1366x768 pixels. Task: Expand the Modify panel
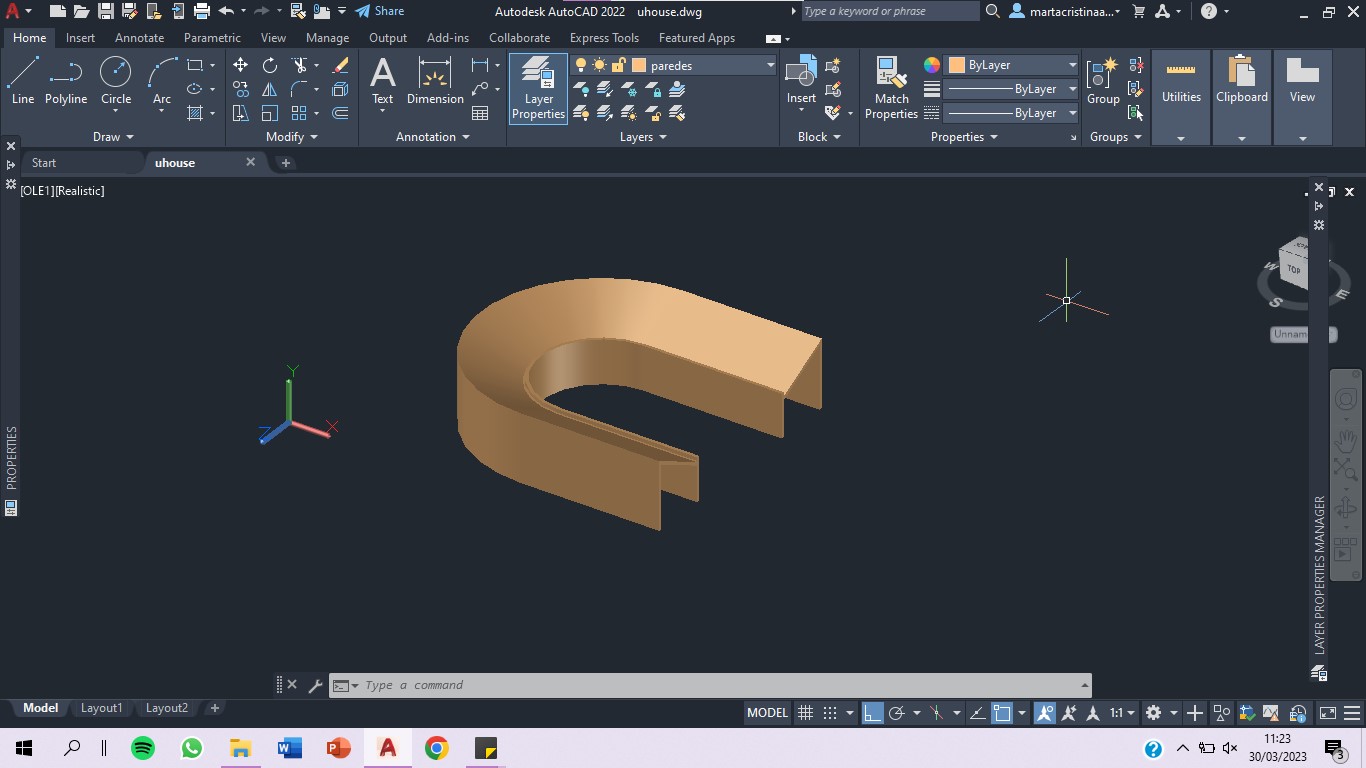tap(292, 137)
